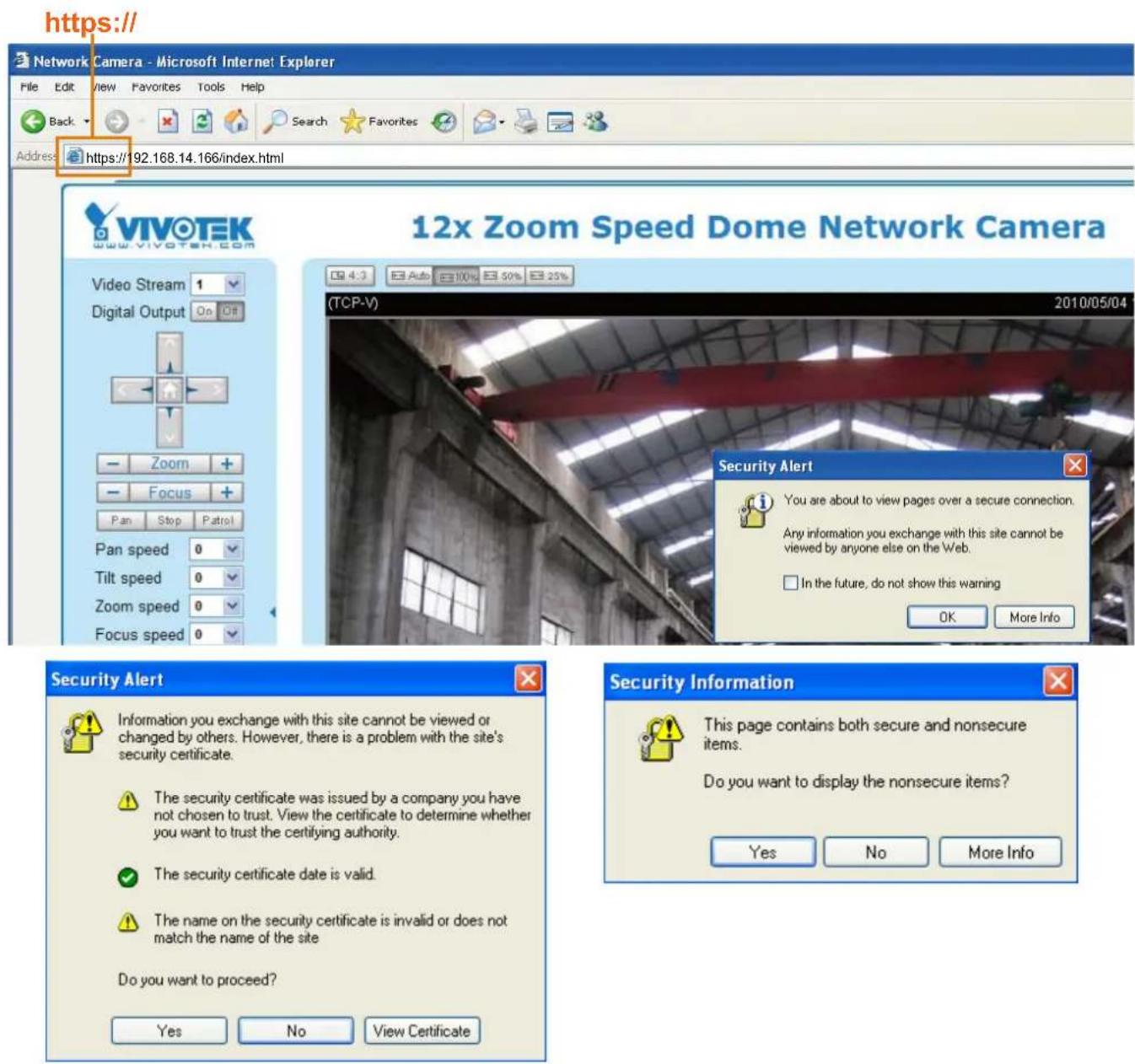This screenshot has height=1064, width=1135.
Task: Return camera to the home position
Action: click(169, 390)
